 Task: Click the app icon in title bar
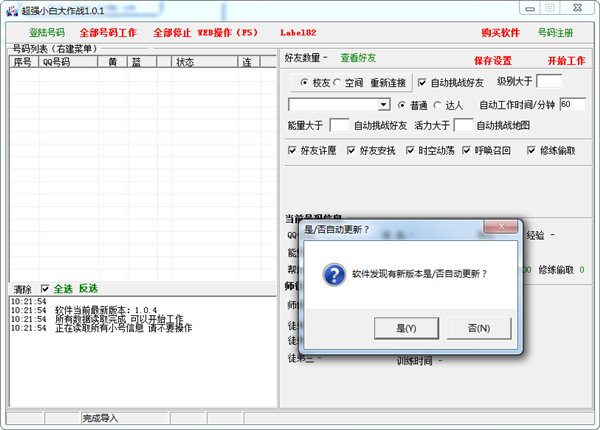[12, 11]
